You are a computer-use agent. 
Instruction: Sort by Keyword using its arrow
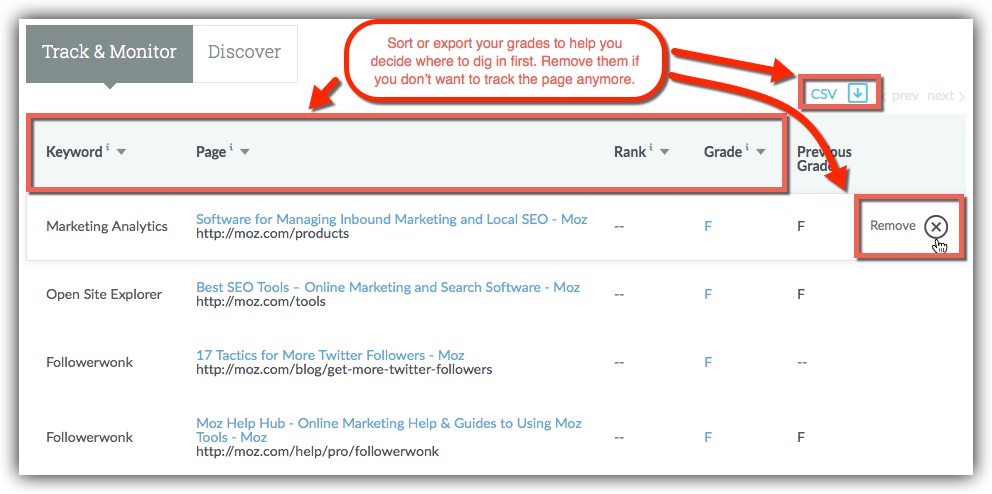[x=121, y=152]
